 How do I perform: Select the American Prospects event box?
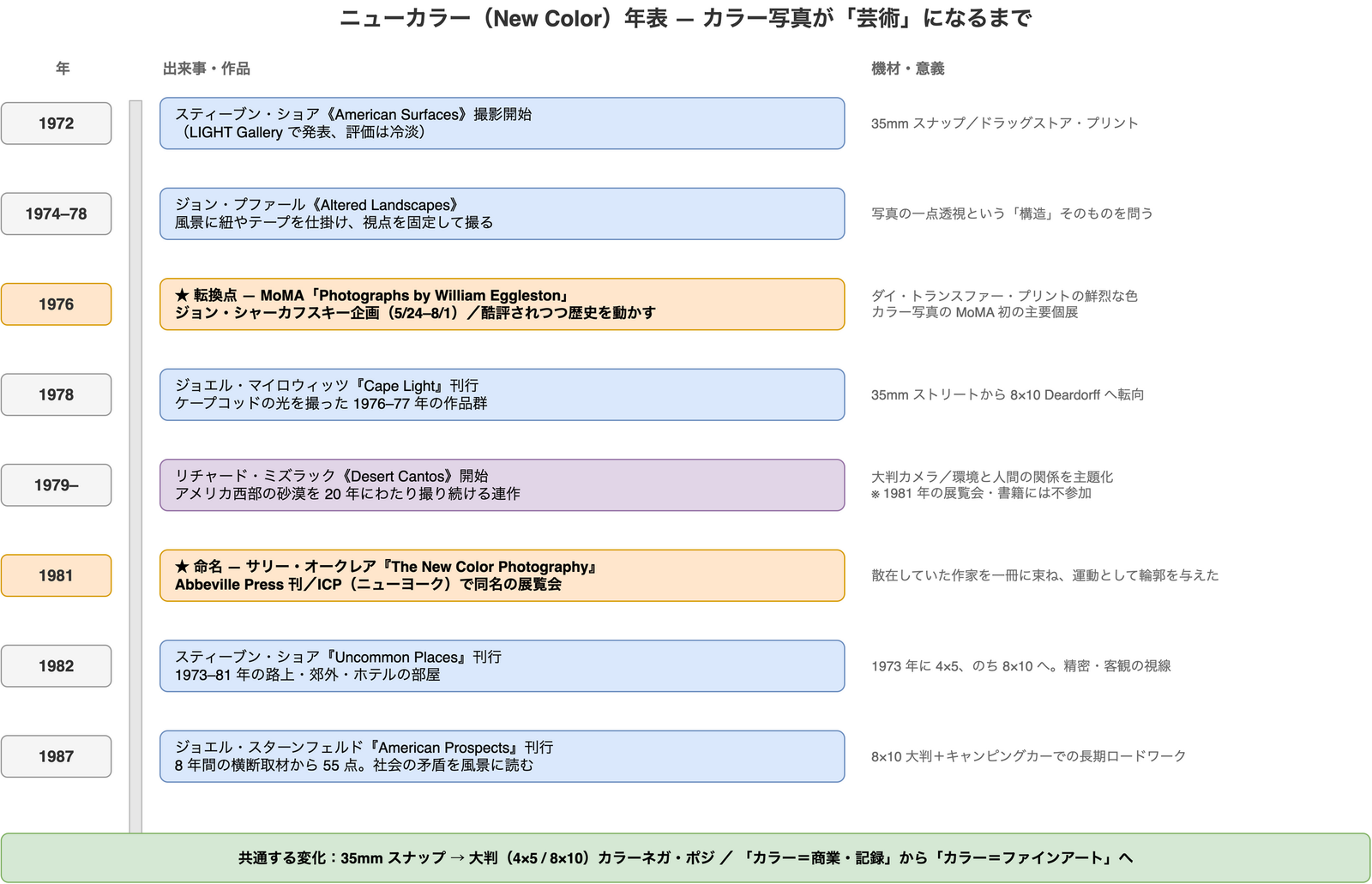coord(502,756)
